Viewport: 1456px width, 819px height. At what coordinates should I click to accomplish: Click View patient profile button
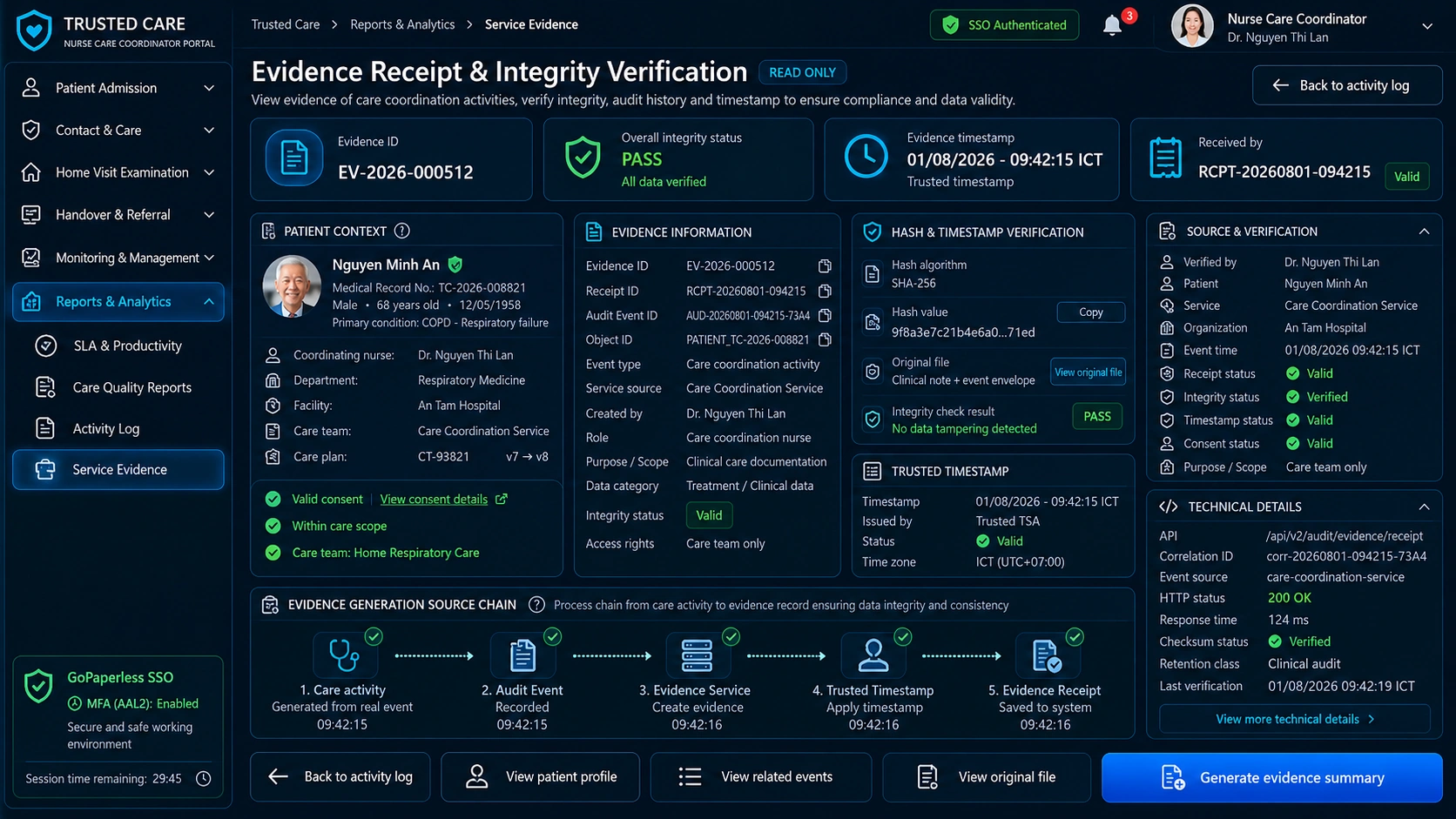coord(541,776)
